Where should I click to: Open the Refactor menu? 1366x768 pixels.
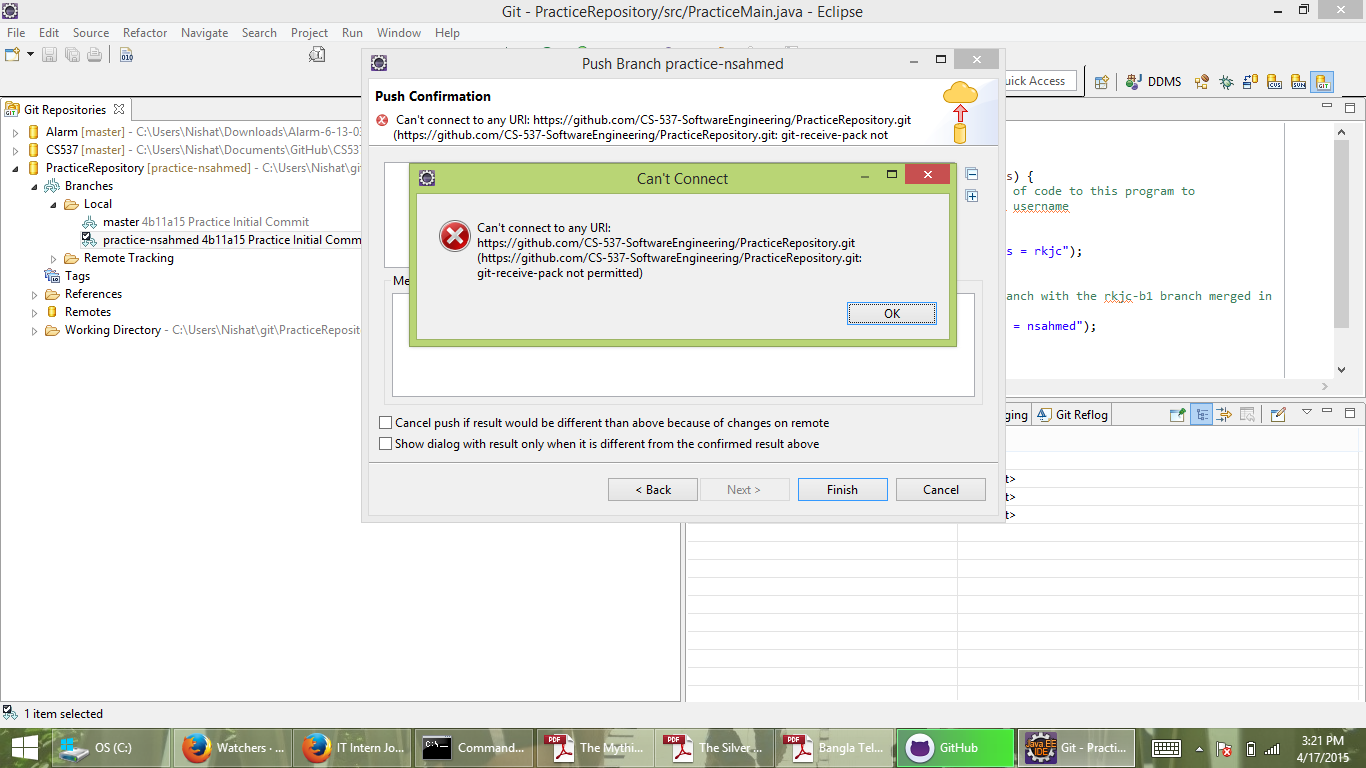[x=145, y=33]
